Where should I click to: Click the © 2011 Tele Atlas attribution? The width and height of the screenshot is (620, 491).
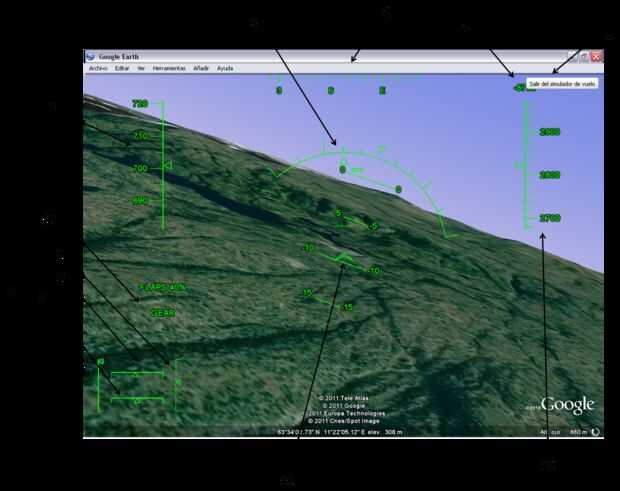pyautogui.click(x=343, y=398)
